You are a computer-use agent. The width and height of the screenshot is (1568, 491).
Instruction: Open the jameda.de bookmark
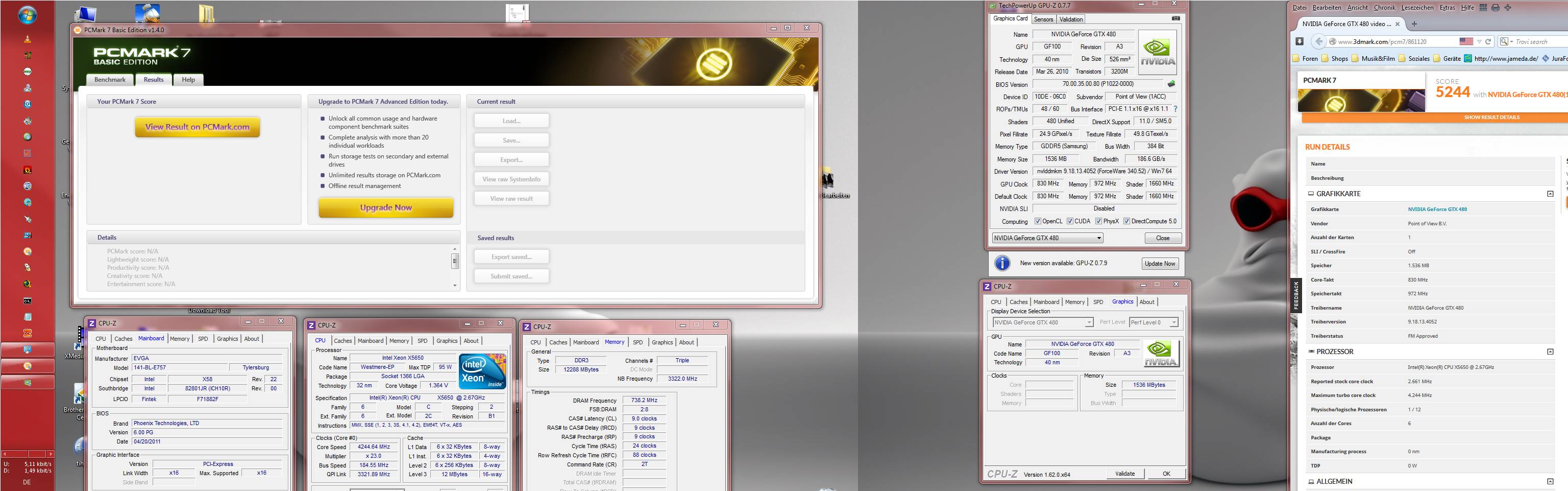(1501, 58)
